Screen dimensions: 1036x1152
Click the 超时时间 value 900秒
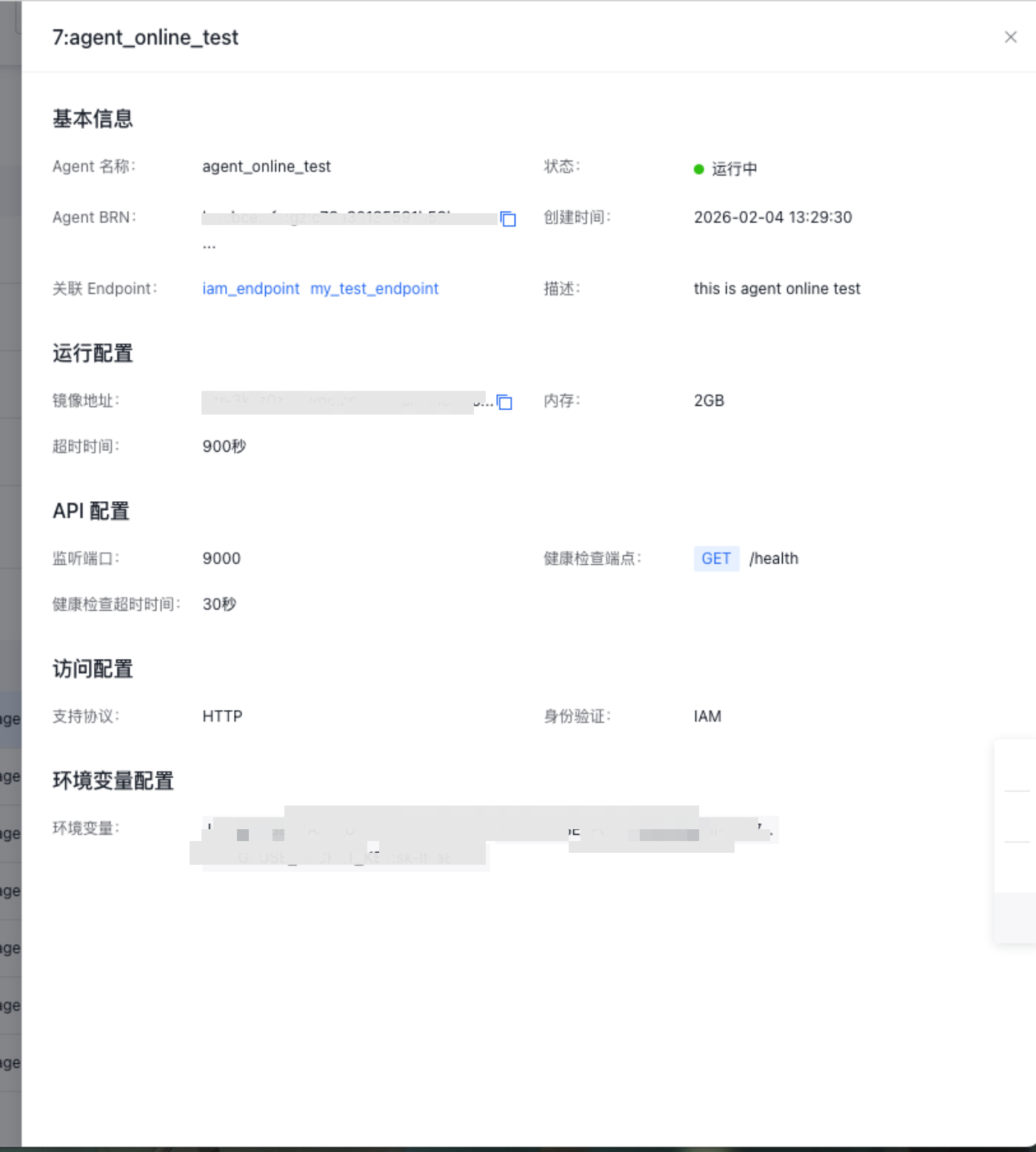pyautogui.click(x=224, y=446)
